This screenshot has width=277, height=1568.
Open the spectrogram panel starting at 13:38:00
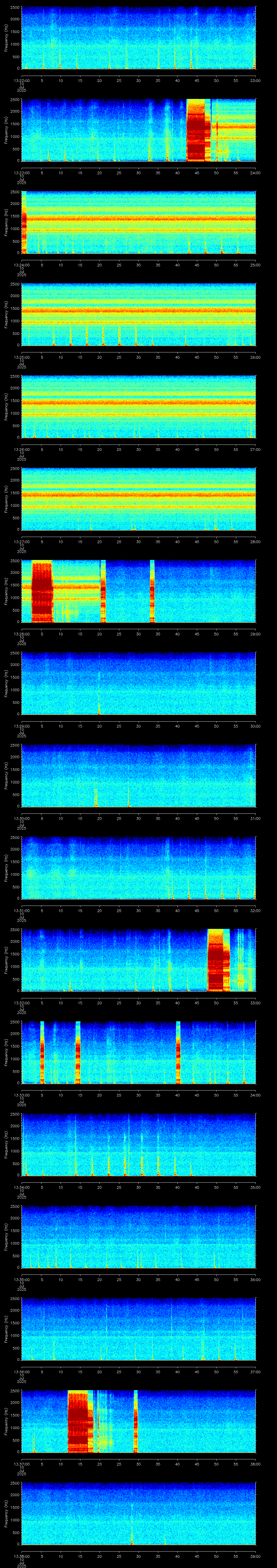pyautogui.click(x=138, y=1514)
